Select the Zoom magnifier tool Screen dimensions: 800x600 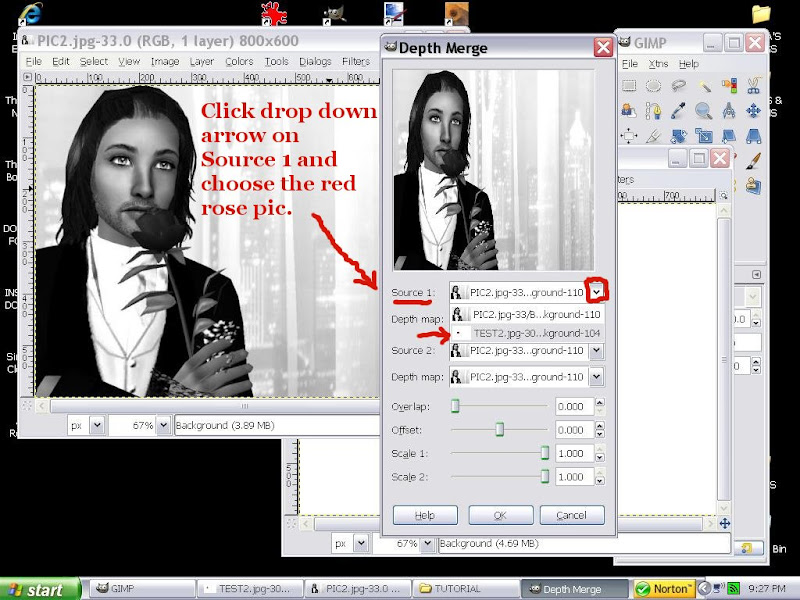pos(704,110)
